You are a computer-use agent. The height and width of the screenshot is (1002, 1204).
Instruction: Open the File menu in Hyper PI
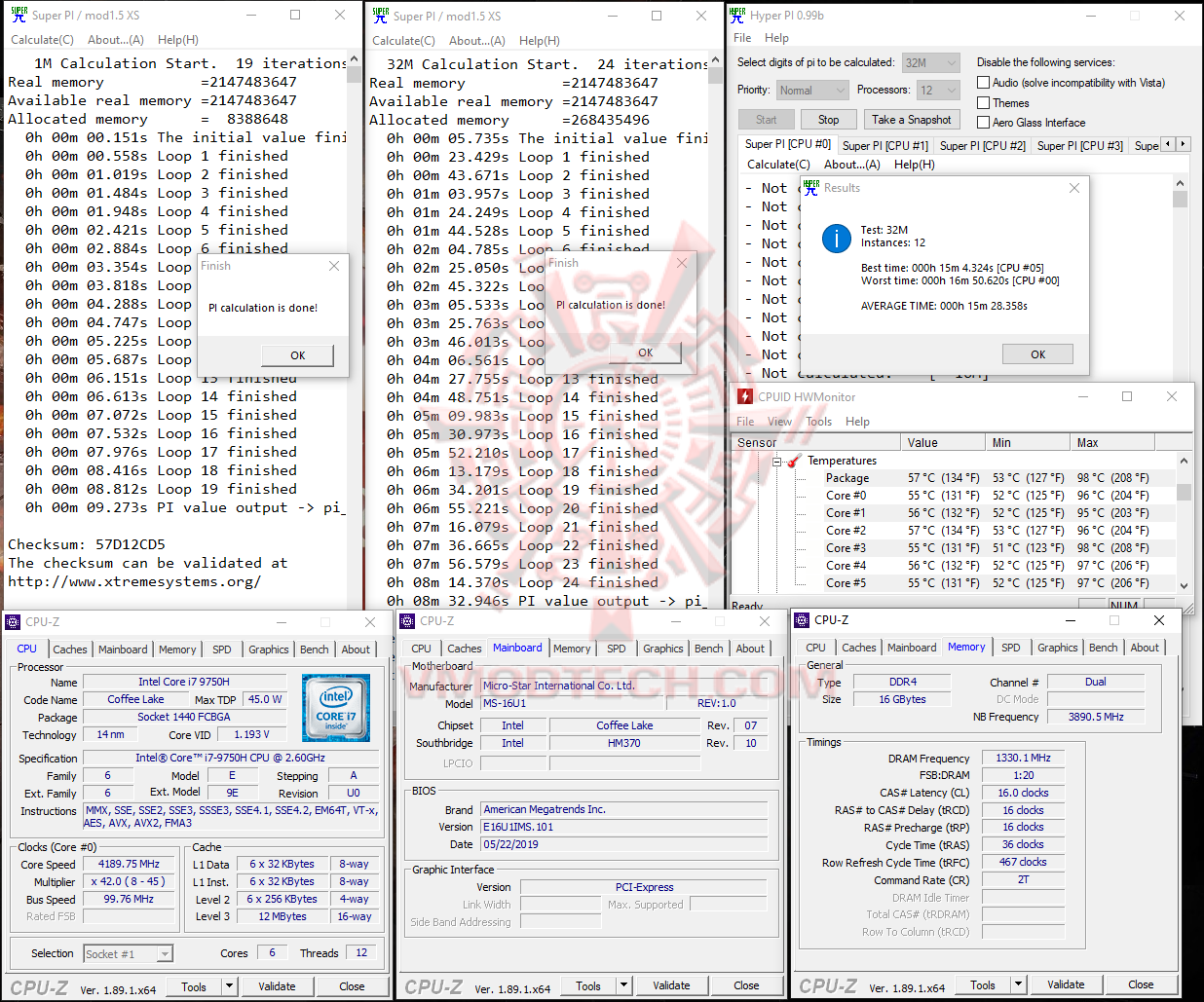(742, 38)
